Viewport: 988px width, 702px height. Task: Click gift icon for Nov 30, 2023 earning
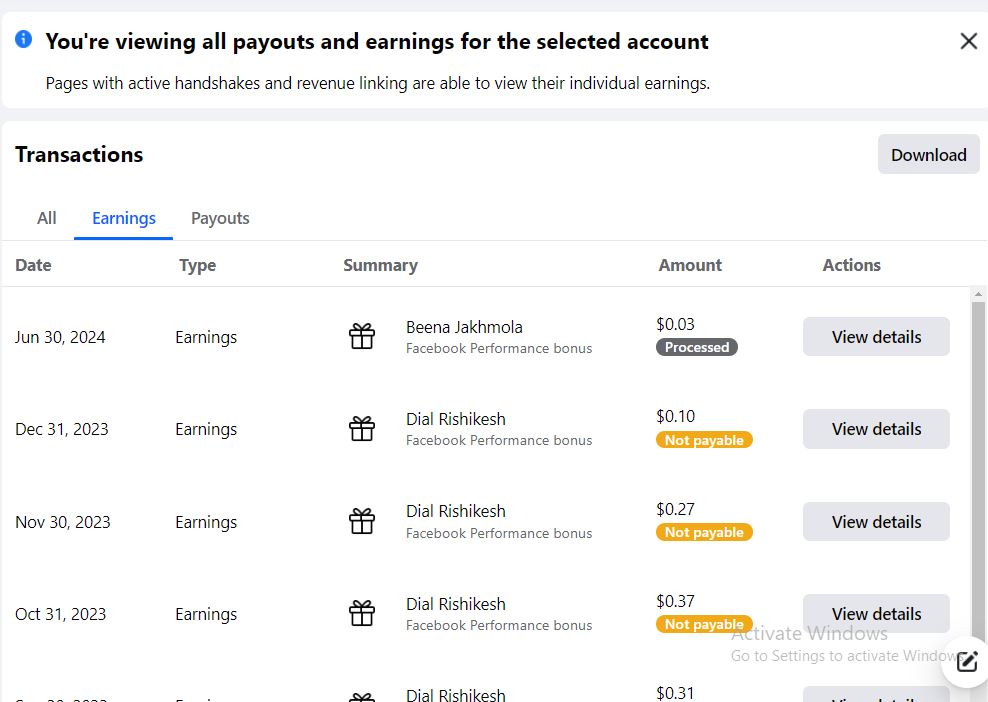362,521
